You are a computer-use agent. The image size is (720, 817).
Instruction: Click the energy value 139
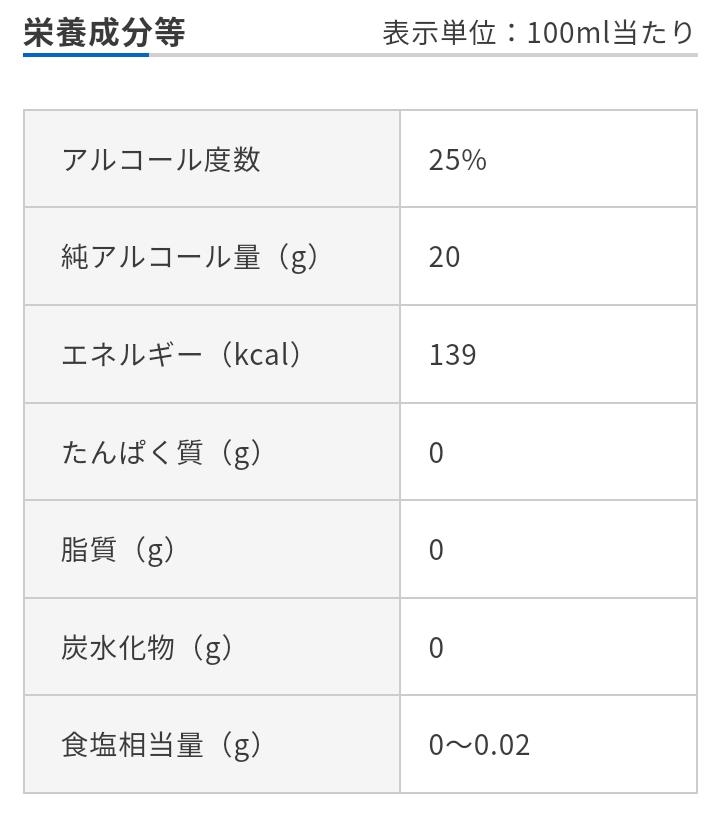pos(452,354)
